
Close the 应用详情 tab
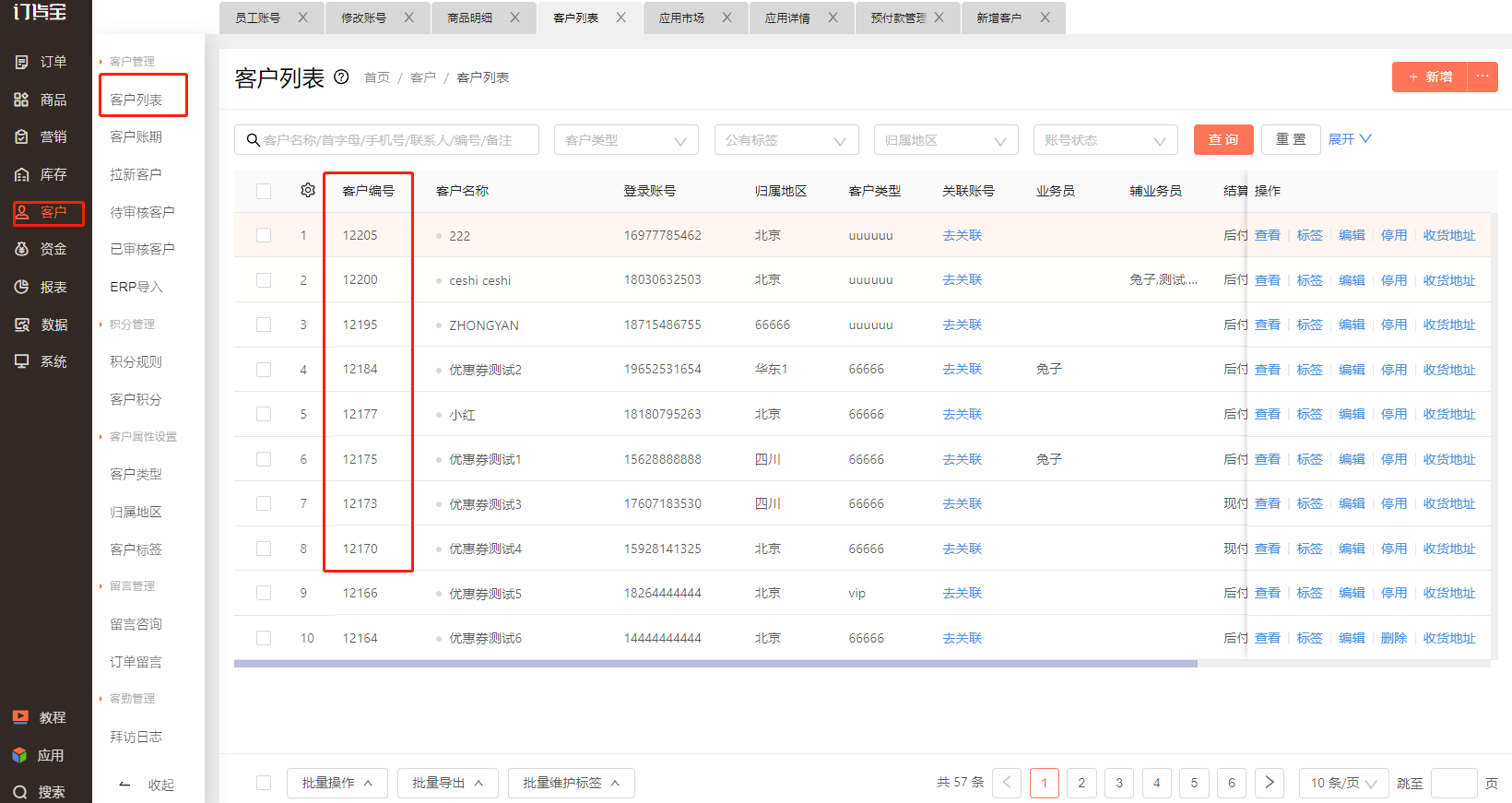[833, 18]
